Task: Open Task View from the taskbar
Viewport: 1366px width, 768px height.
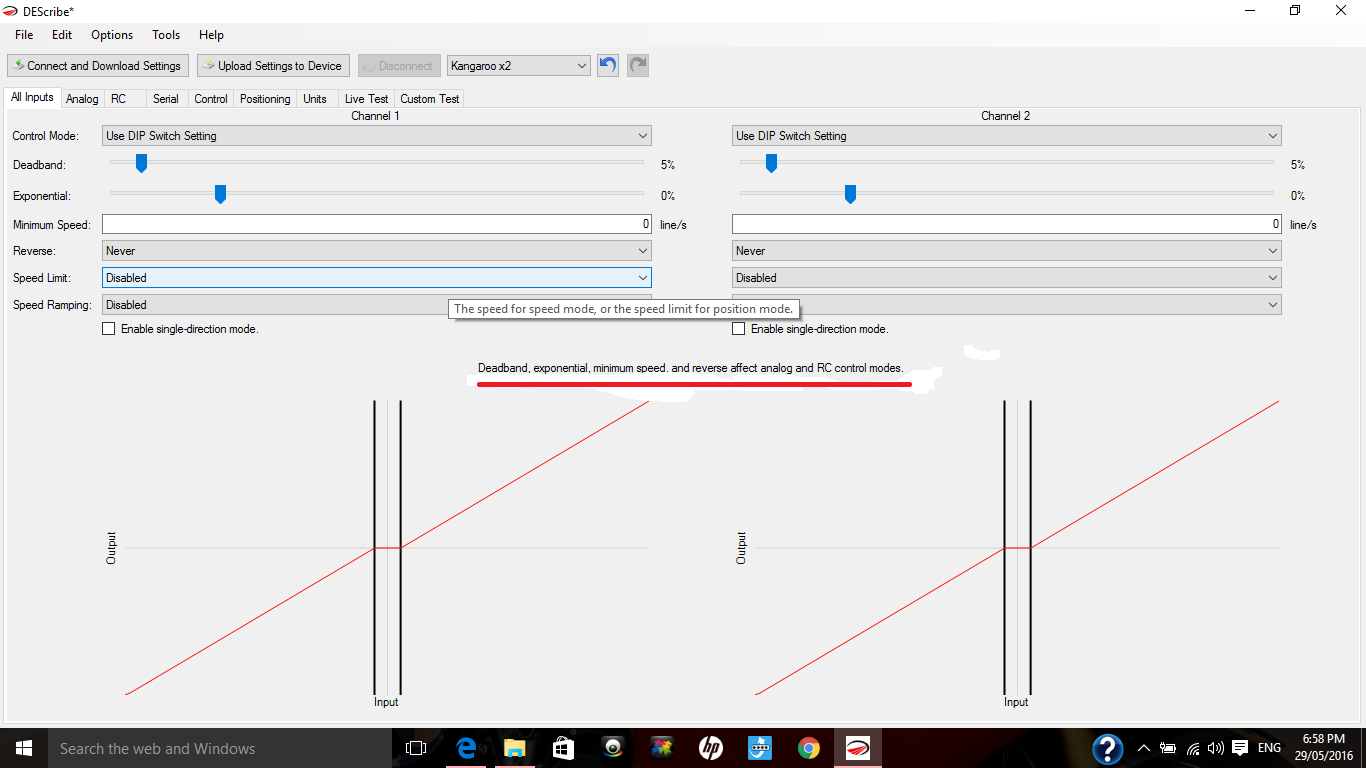Action: coord(416,748)
